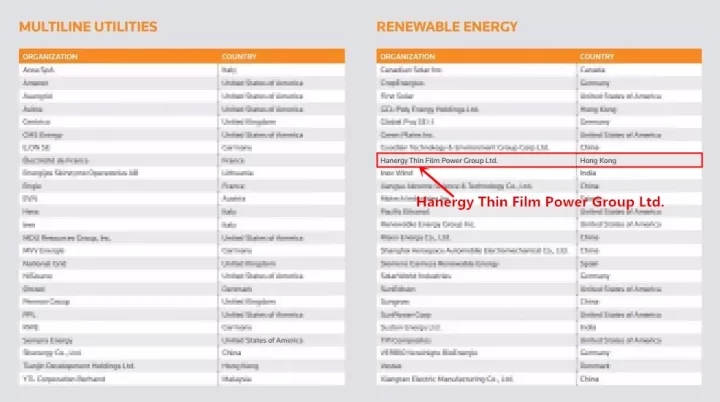Select Denmark cell in the Vestas row

(x=639, y=366)
